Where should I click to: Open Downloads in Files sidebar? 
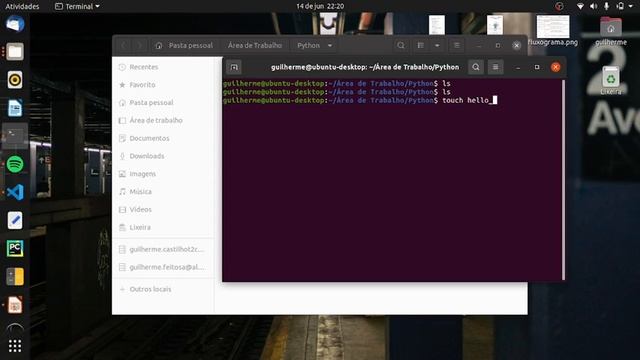[x=163, y=156]
